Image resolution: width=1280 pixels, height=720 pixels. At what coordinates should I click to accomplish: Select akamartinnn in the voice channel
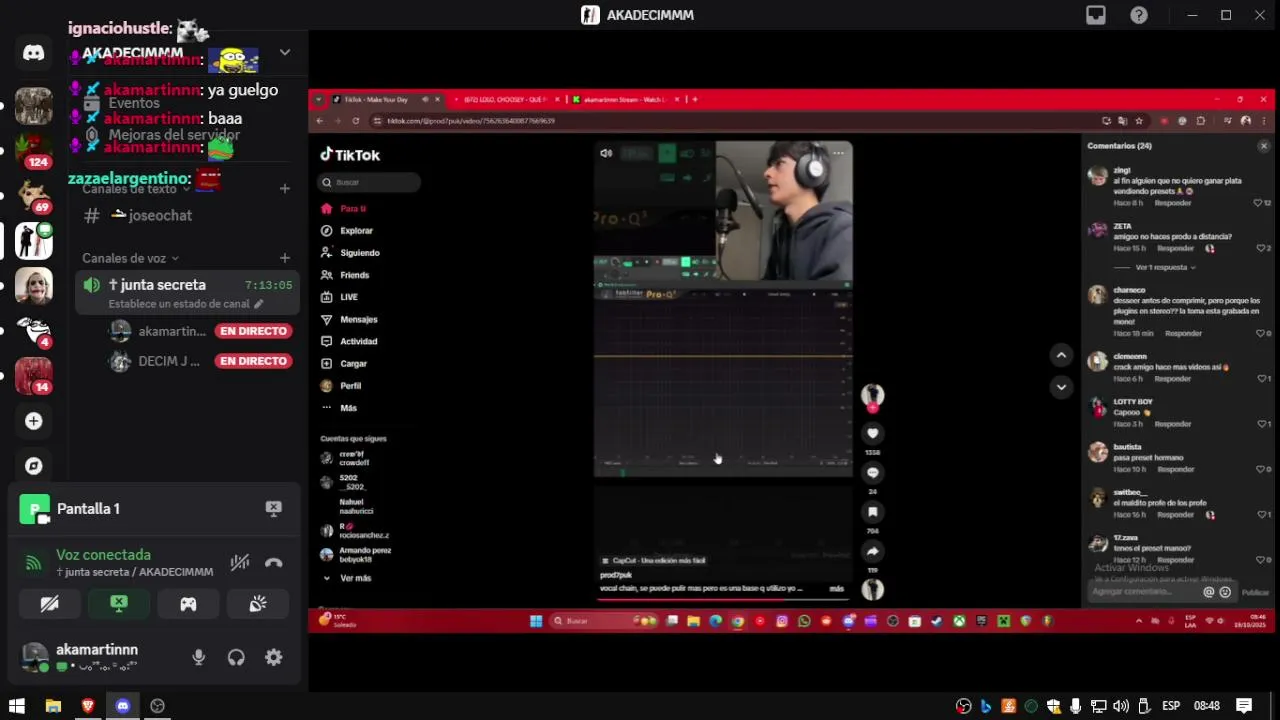pyautogui.click(x=198, y=331)
